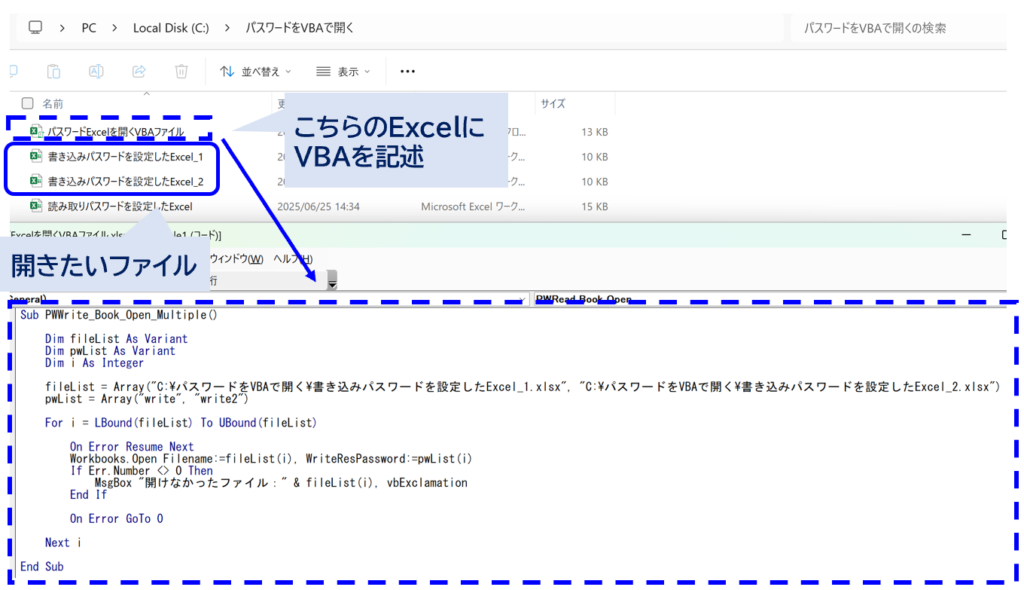The height and width of the screenshot is (590, 1024).
Task: Click code line On Error Resume Next
Action: [x=131, y=447]
